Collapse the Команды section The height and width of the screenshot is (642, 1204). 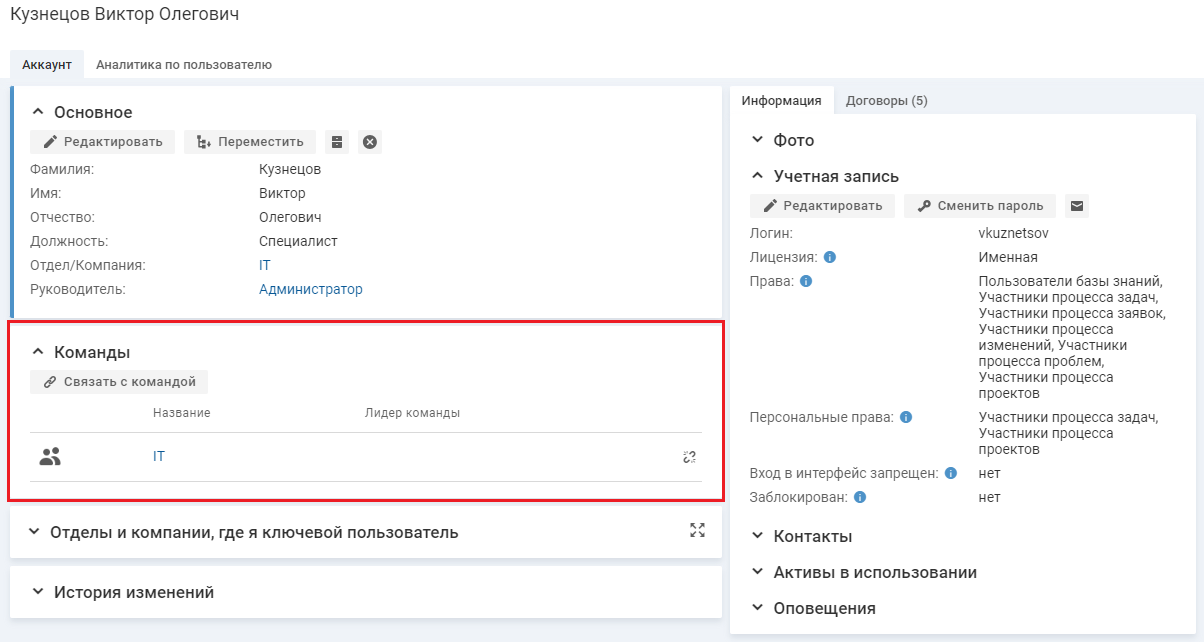click(x=38, y=352)
